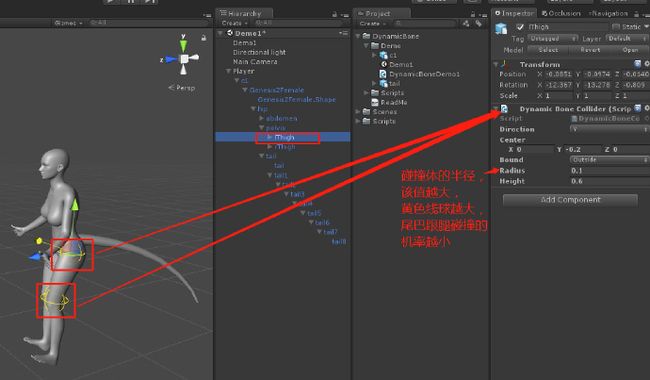Viewport: 650px width, 380px height.
Task: Click the scene gizmo lock icon
Action: click(204, 38)
